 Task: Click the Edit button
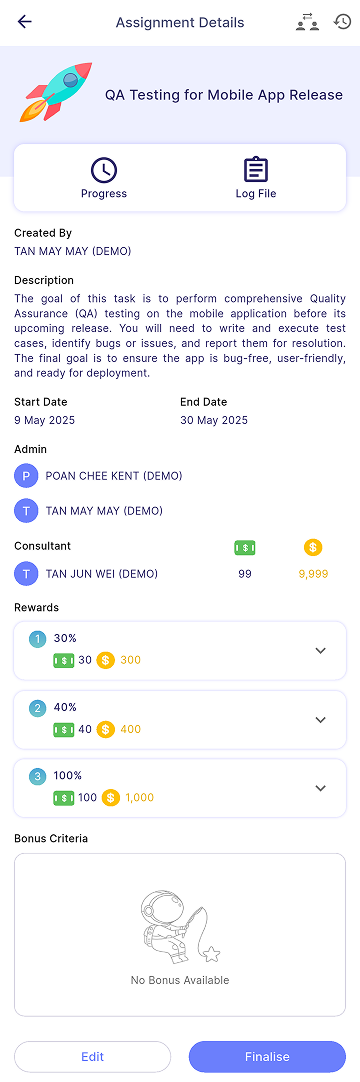click(x=92, y=1056)
